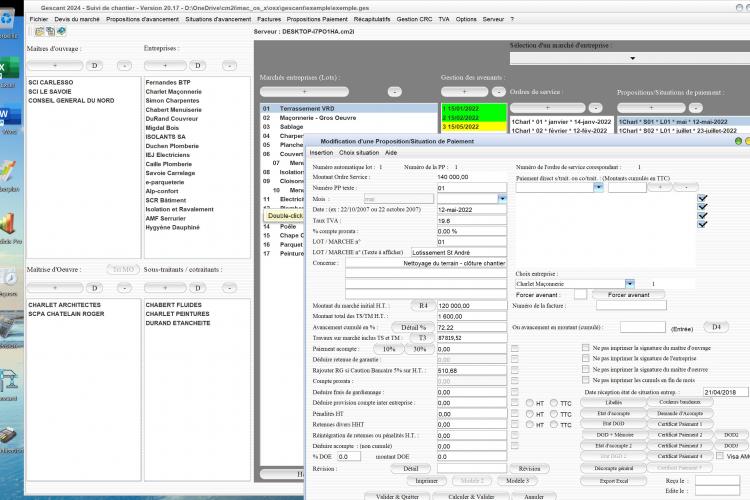Click the add (+) button under Maîtres d'ouvrage

55,66
